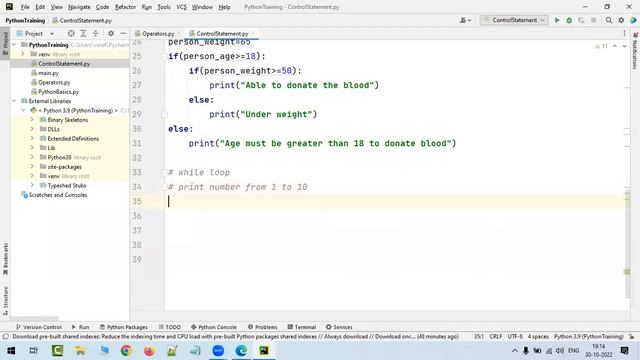
Task: Expand Extended Definitions node
Action: [x=32, y=138]
